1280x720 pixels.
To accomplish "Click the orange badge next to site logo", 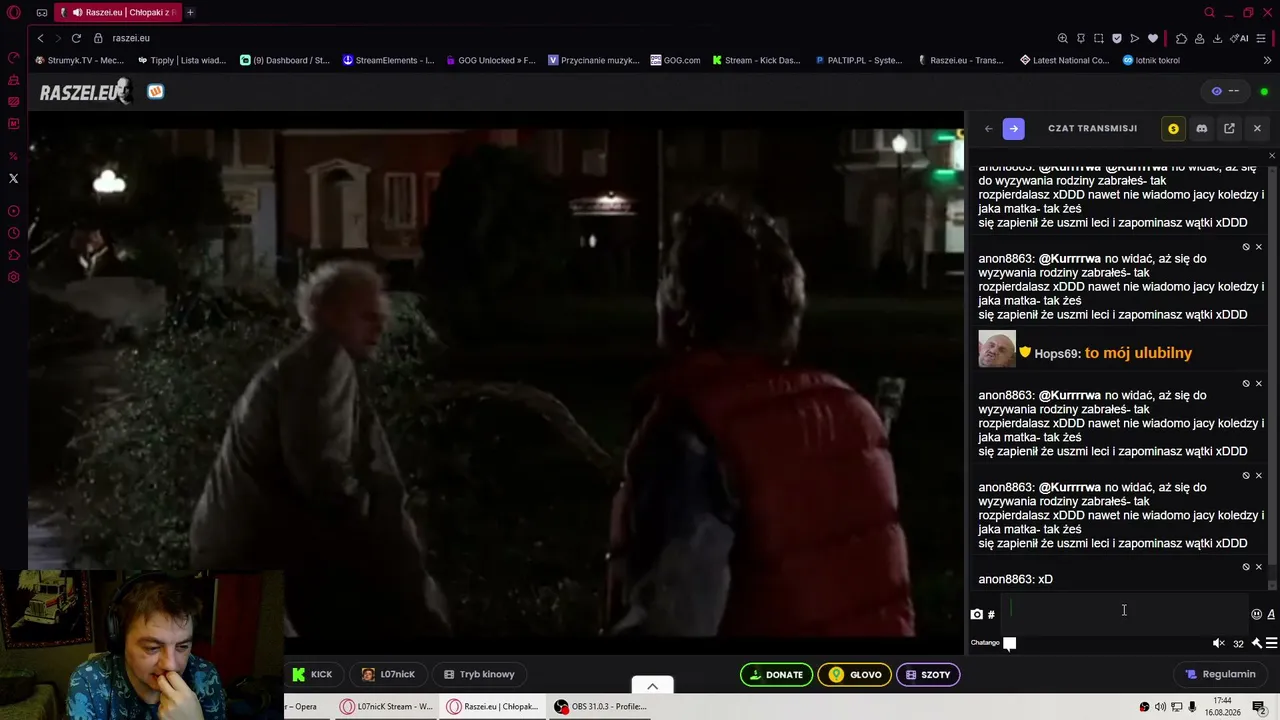I will [155, 92].
